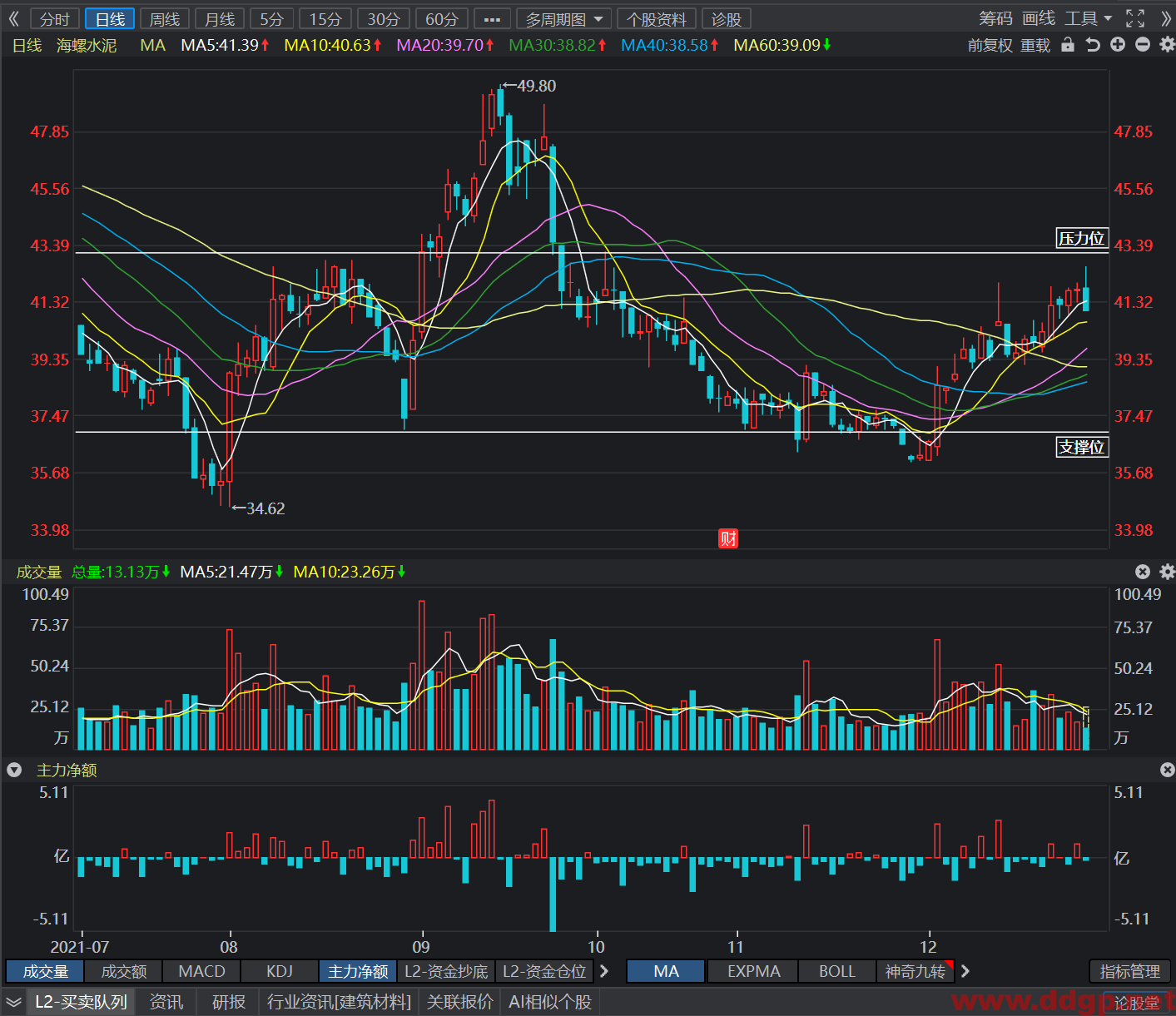Close the 主力净额 panel
This screenshot has width=1176, height=1016.
click(x=1167, y=770)
